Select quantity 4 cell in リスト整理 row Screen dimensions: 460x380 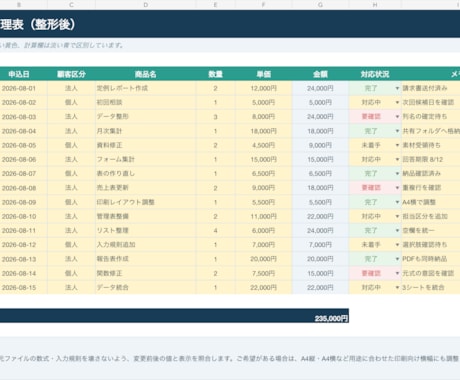(216, 231)
